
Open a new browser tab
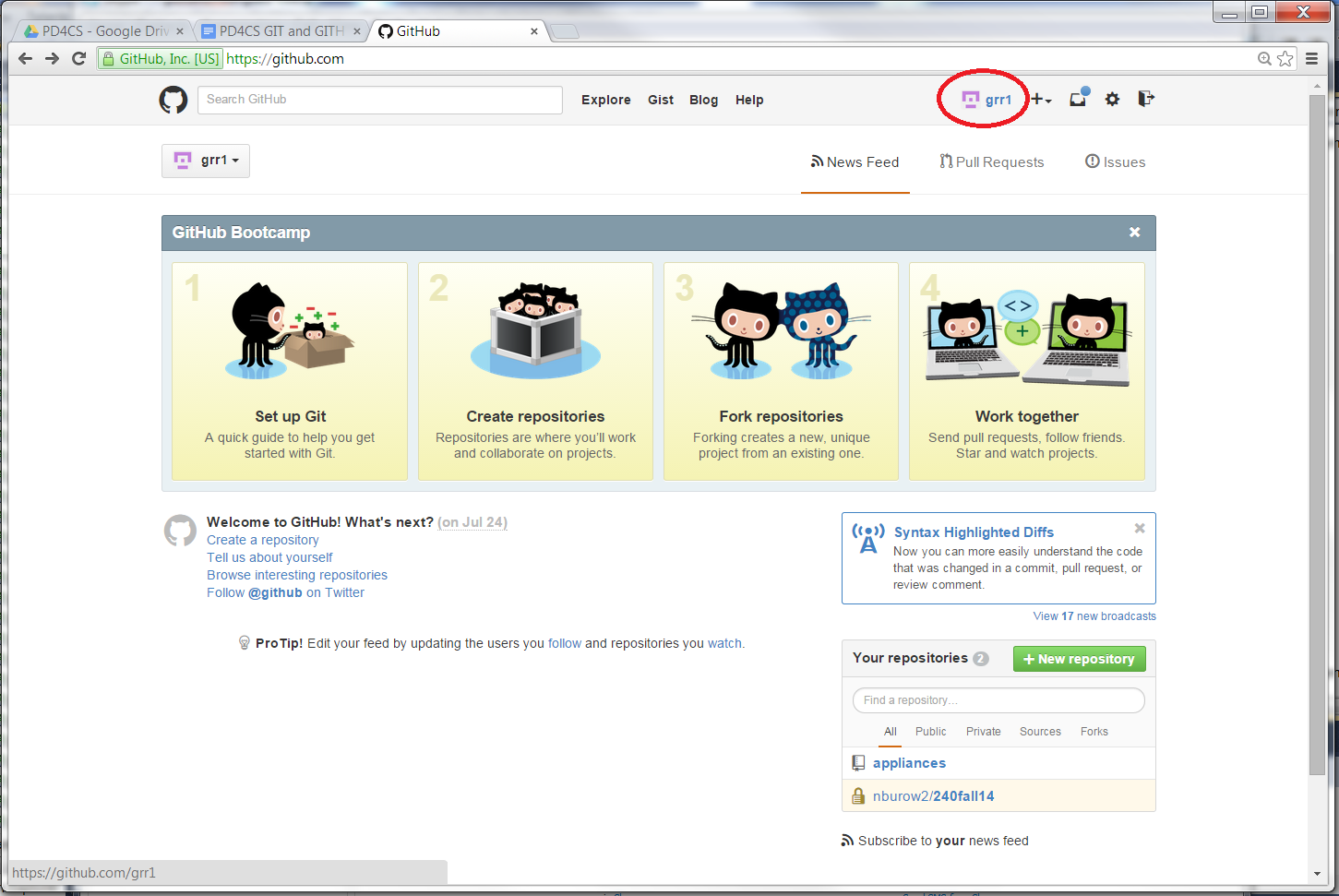tap(565, 31)
